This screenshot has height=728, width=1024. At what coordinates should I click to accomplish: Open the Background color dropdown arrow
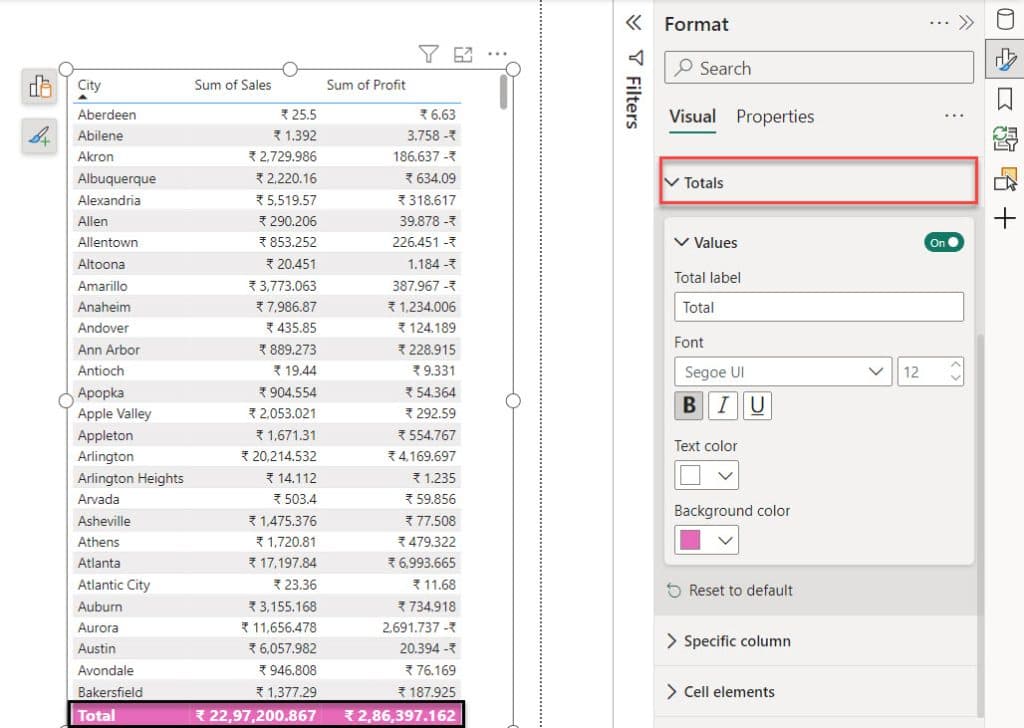[x=725, y=540]
